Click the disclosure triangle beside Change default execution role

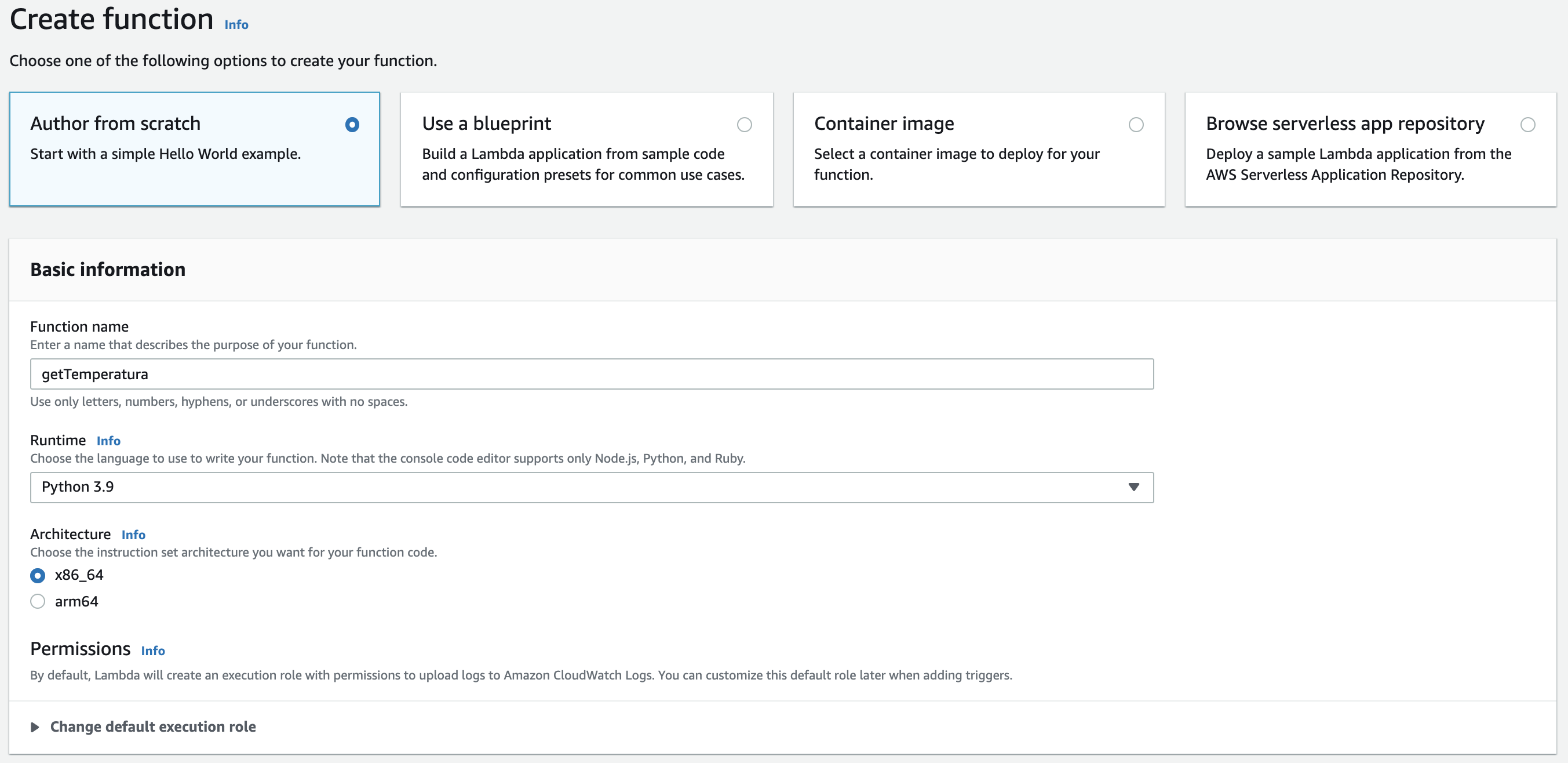tap(35, 727)
